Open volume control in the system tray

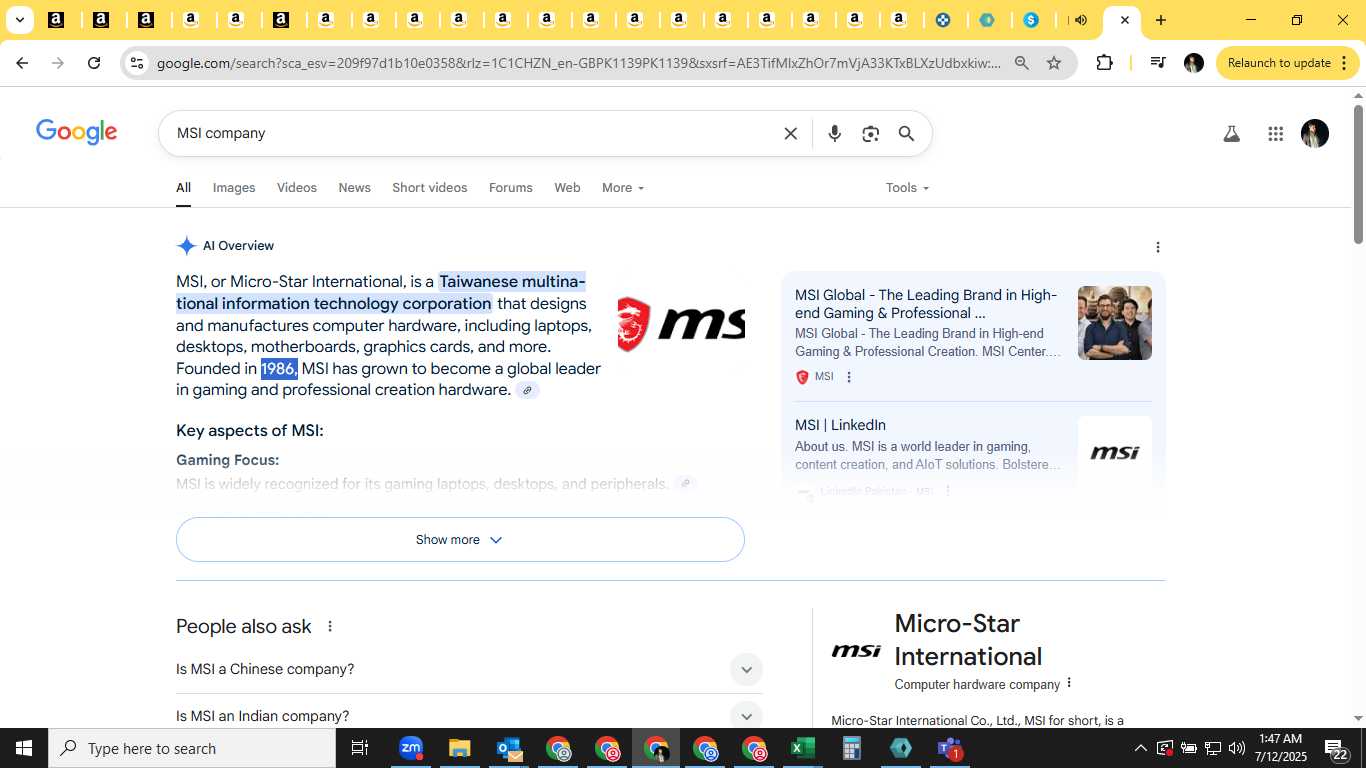1237,748
